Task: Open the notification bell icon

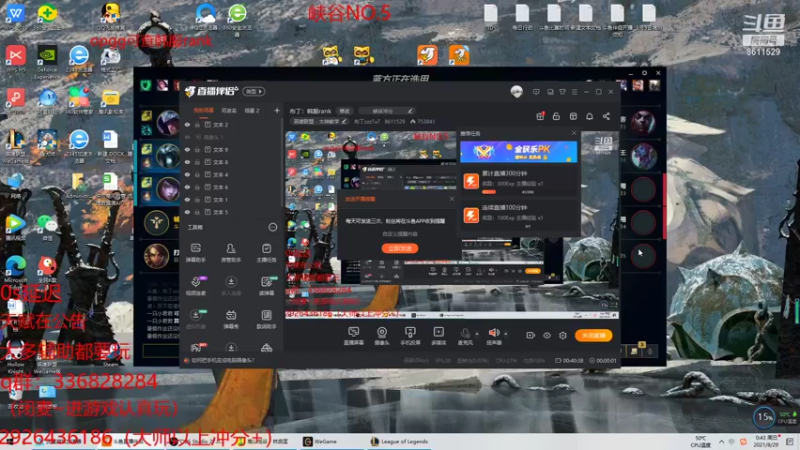Action: pos(589,116)
